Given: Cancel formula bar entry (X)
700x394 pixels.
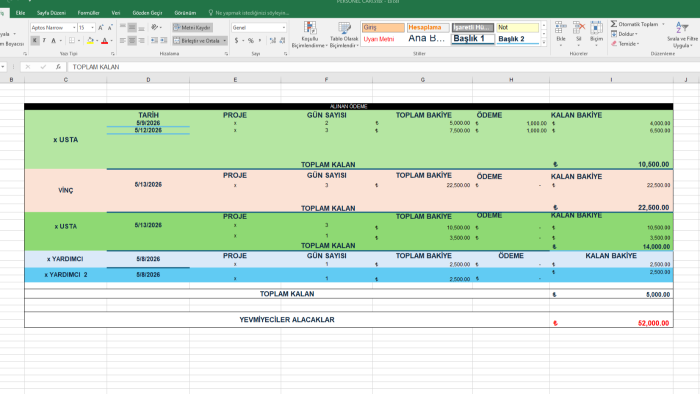Looking at the screenshot, I should point(28,67).
